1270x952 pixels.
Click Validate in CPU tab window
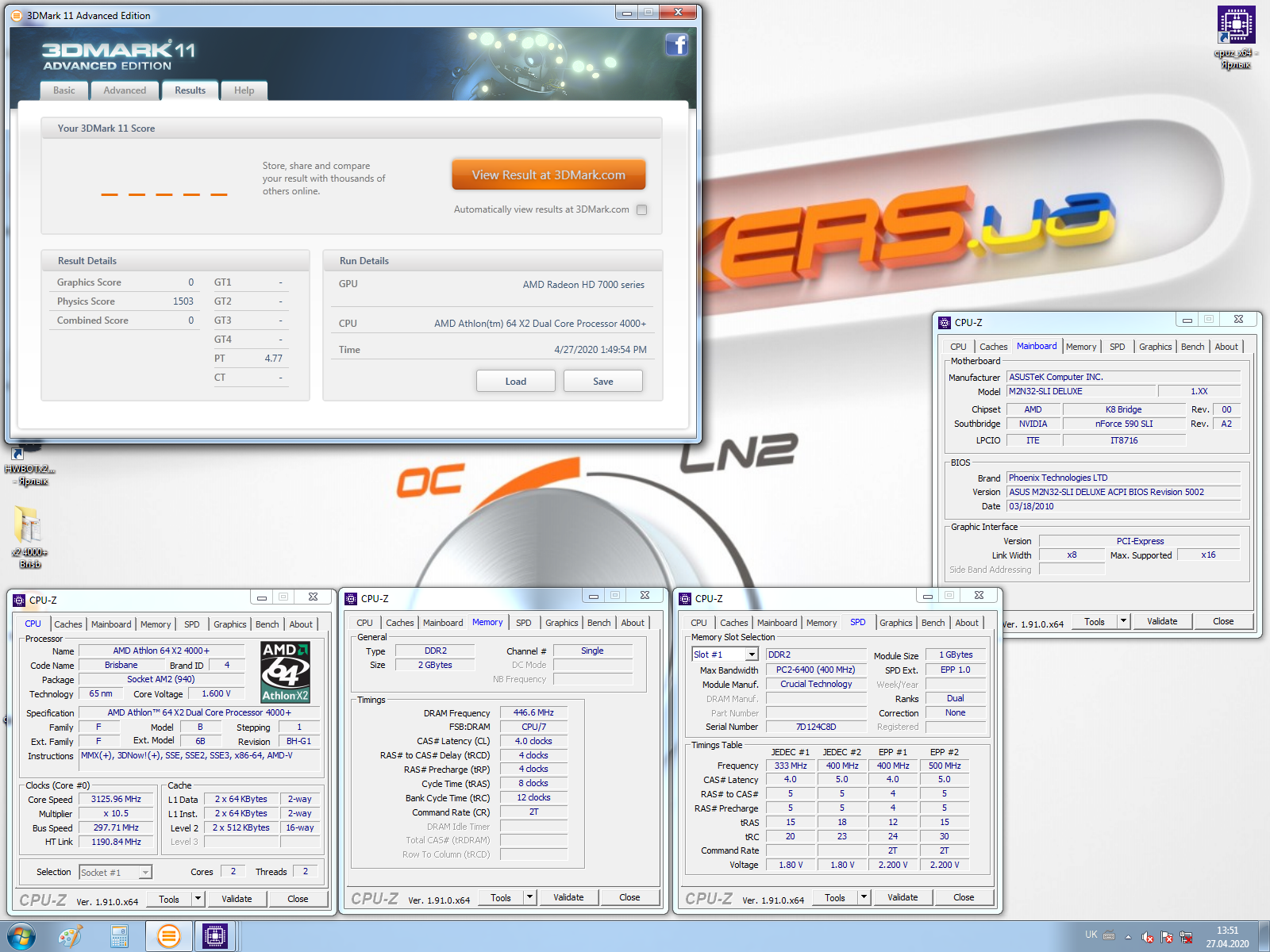(x=237, y=899)
